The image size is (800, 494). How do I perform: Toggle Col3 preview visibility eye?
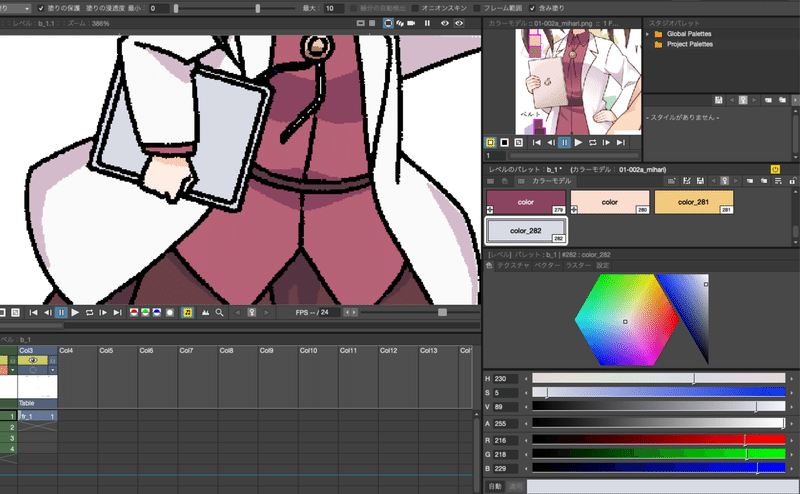pos(33,360)
